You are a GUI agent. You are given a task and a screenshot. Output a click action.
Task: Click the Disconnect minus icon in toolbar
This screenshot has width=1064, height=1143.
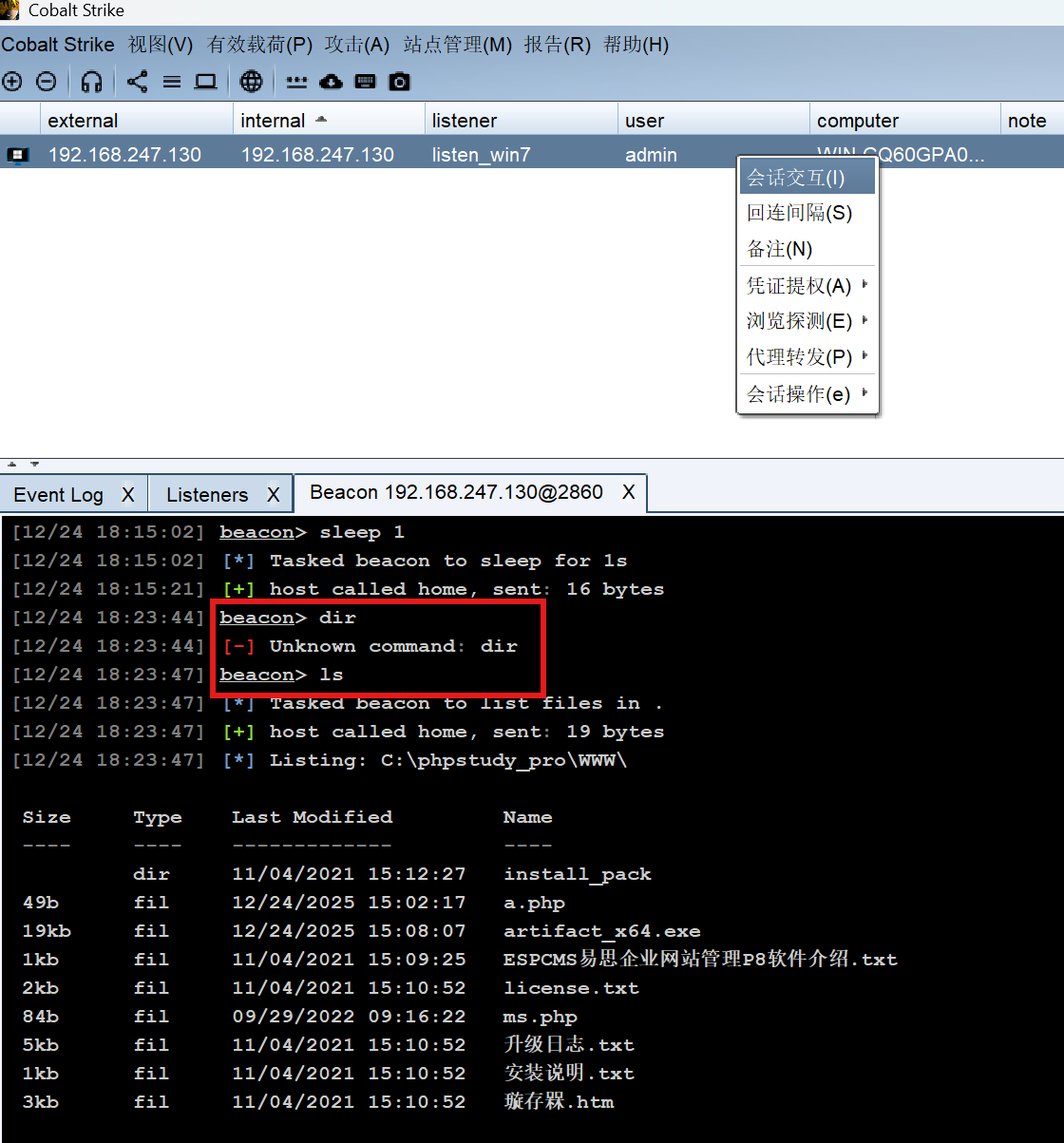[x=47, y=82]
